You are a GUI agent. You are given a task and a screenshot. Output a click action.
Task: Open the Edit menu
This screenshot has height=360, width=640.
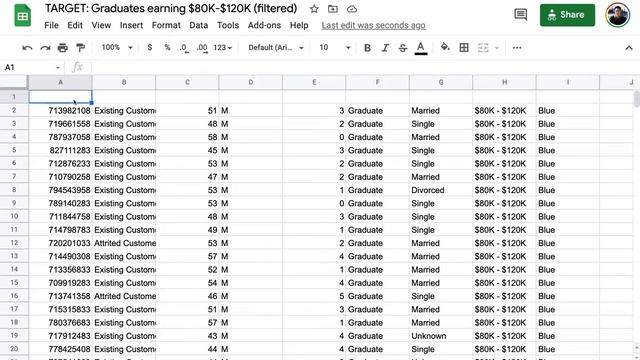point(75,25)
